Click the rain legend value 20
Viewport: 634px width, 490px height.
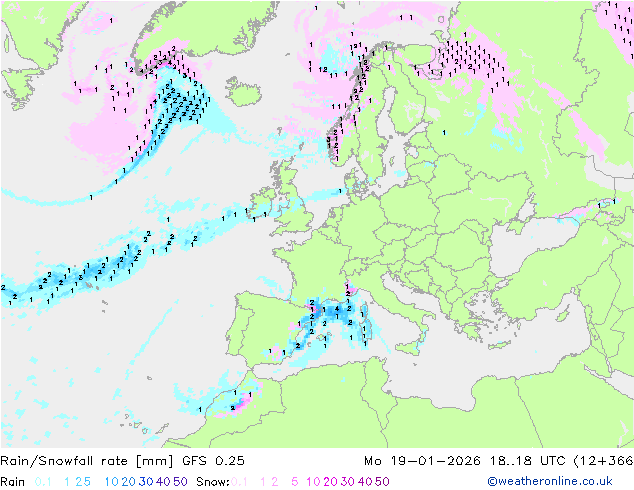pyautogui.click(x=129, y=482)
